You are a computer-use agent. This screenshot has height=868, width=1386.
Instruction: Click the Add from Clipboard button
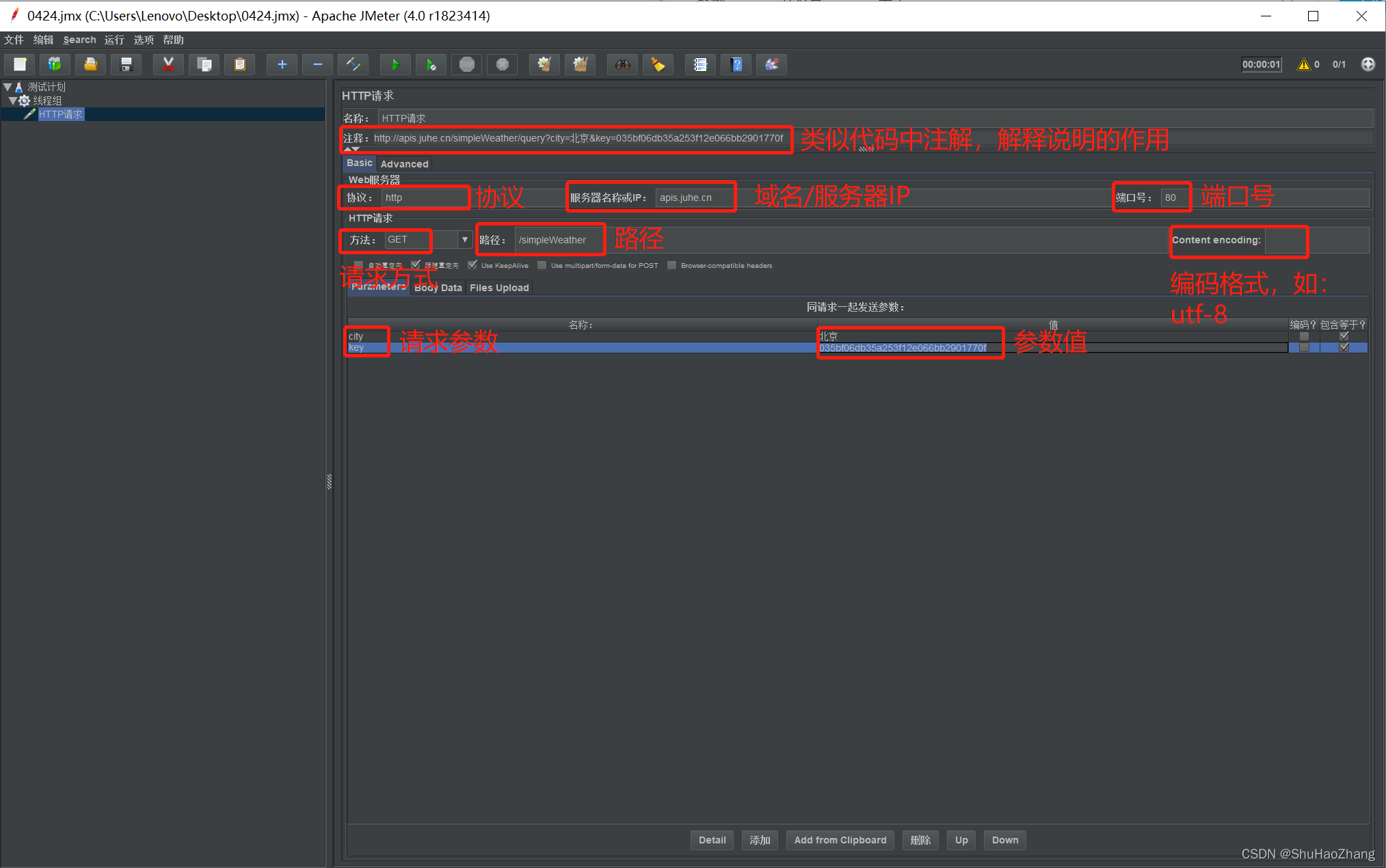[x=840, y=840]
